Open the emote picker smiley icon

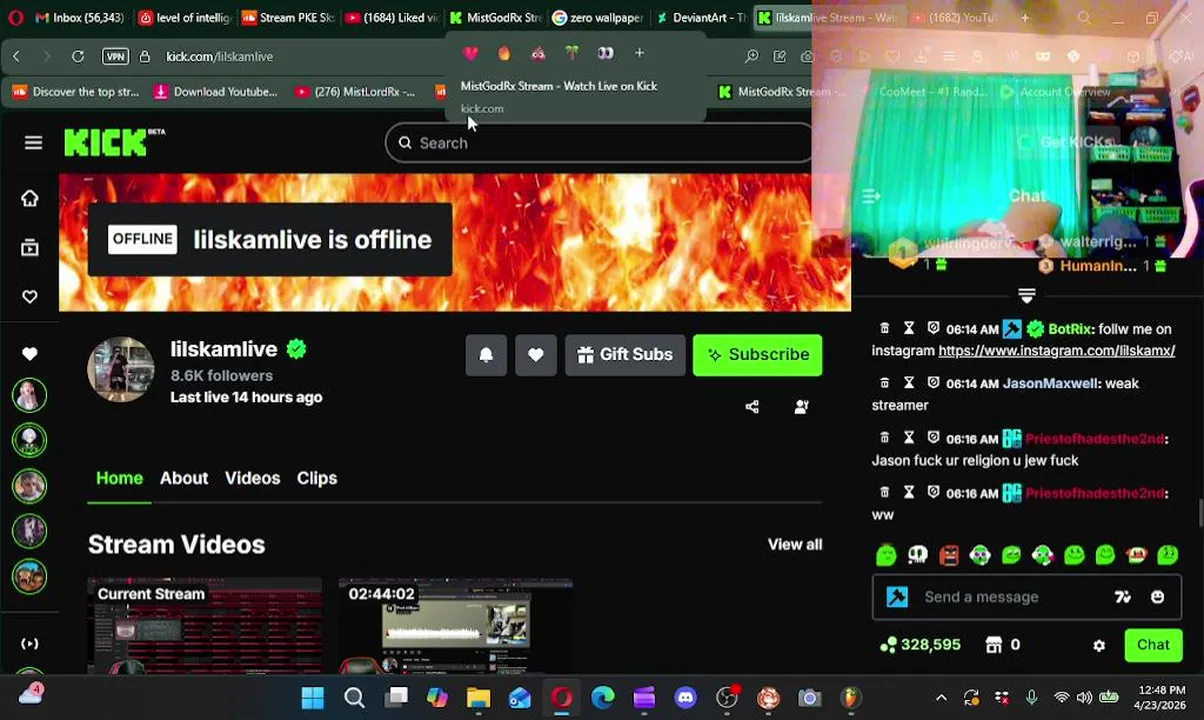pyautogui.click(x=1157, y=597)
